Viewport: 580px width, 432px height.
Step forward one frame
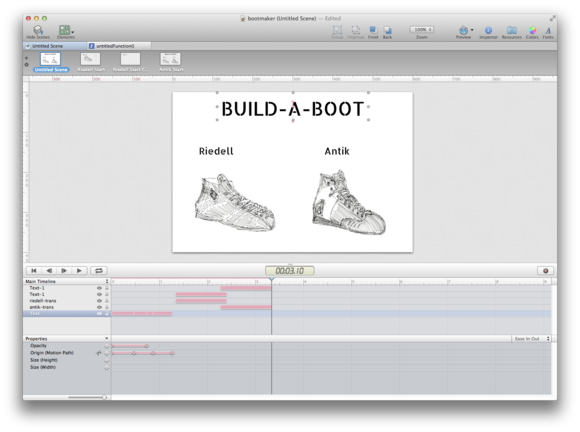coord(64,271)
